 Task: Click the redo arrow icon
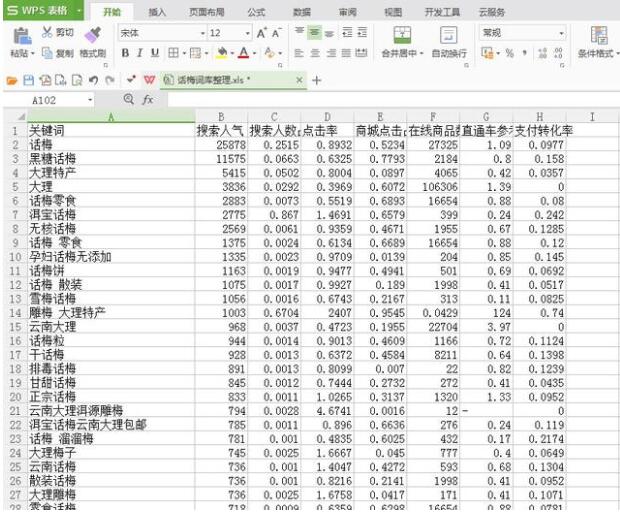(x=110, y=81)
